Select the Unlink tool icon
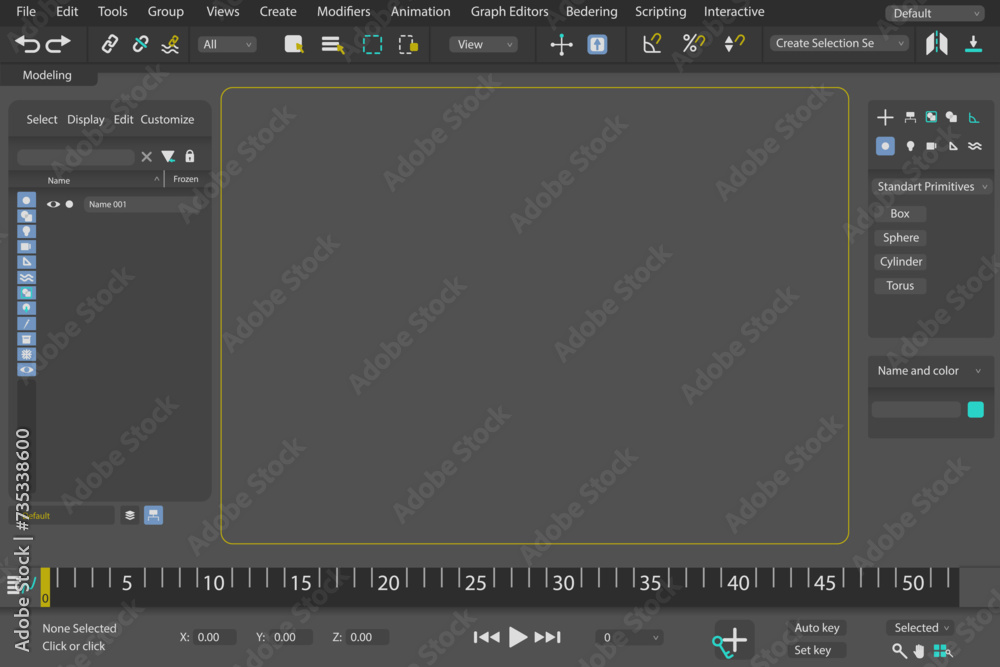The image size is (1000, 667). pyautogui.click(x=140, y=44)
